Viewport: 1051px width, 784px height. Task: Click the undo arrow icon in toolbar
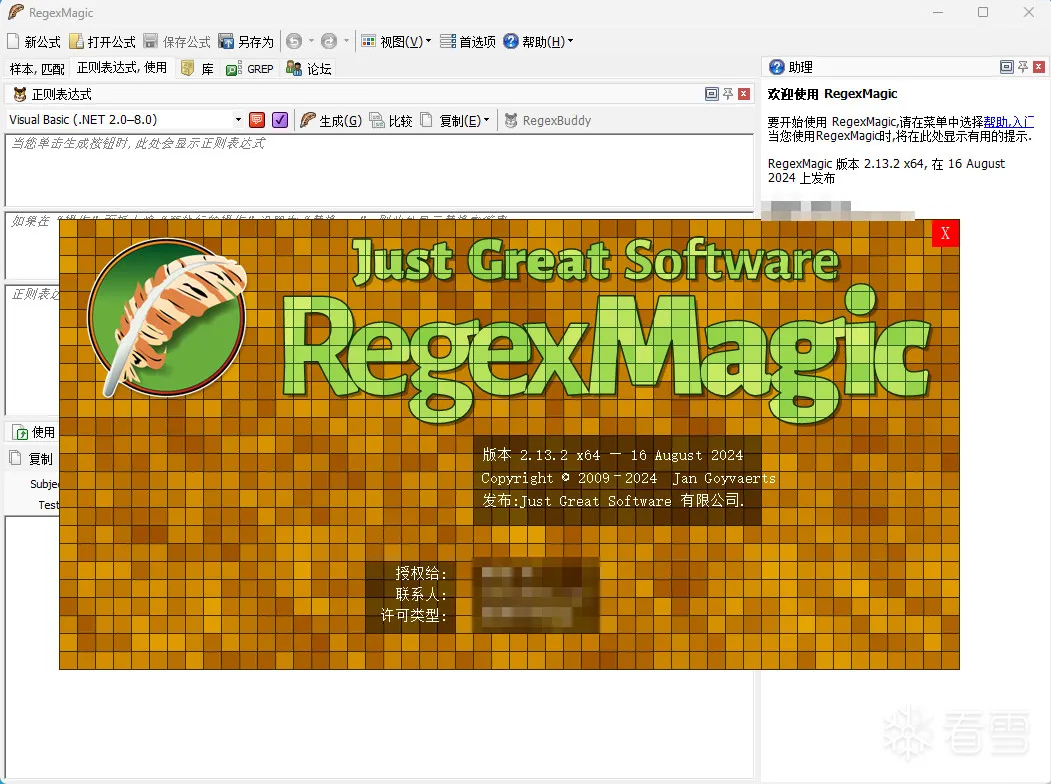(x=294, y=42)
